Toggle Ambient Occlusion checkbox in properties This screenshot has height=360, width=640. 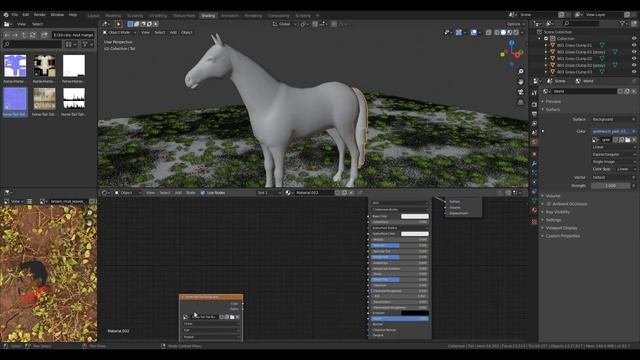point(549,204)
